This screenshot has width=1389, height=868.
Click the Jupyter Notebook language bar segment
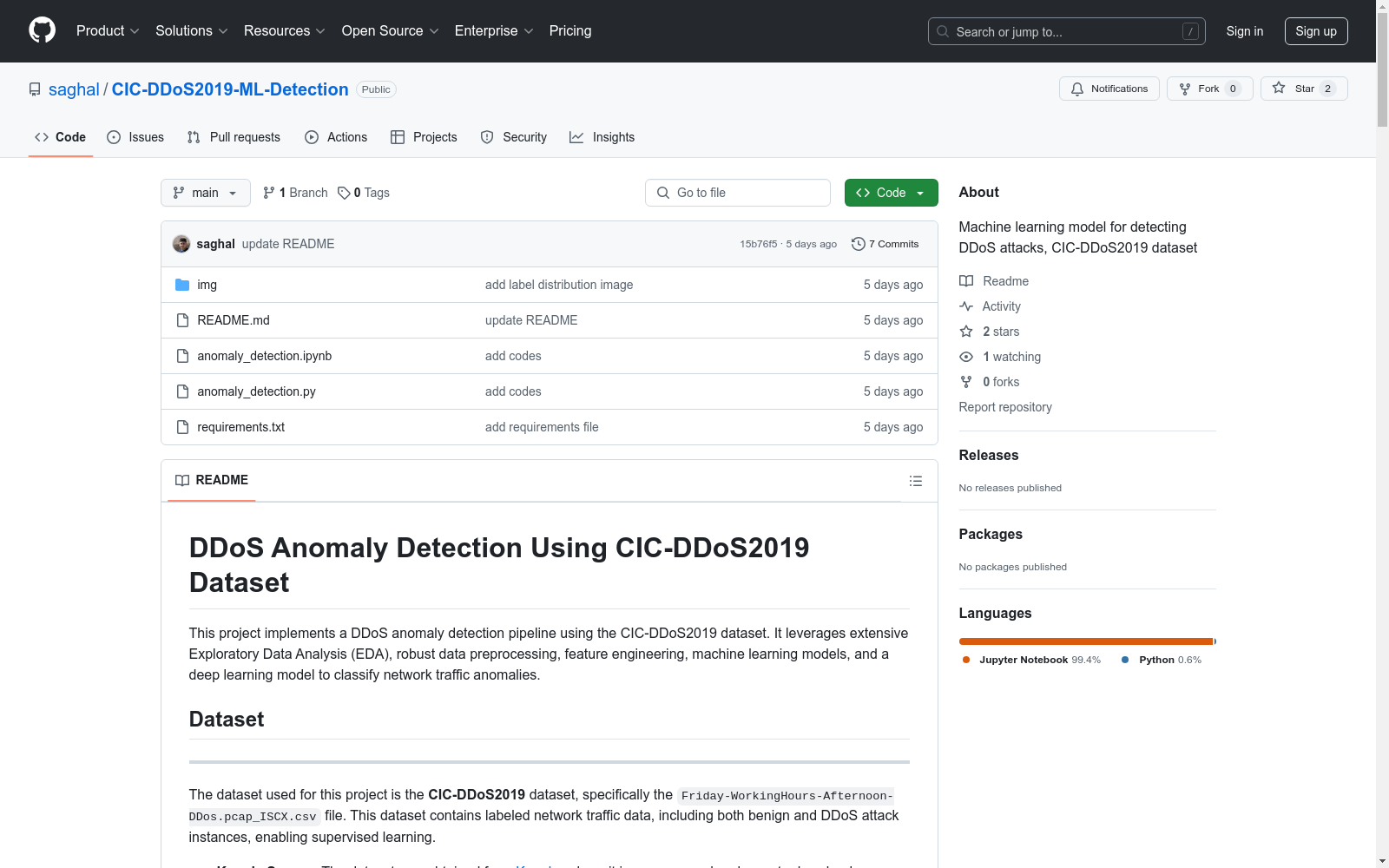click(x=1086, y=641)
